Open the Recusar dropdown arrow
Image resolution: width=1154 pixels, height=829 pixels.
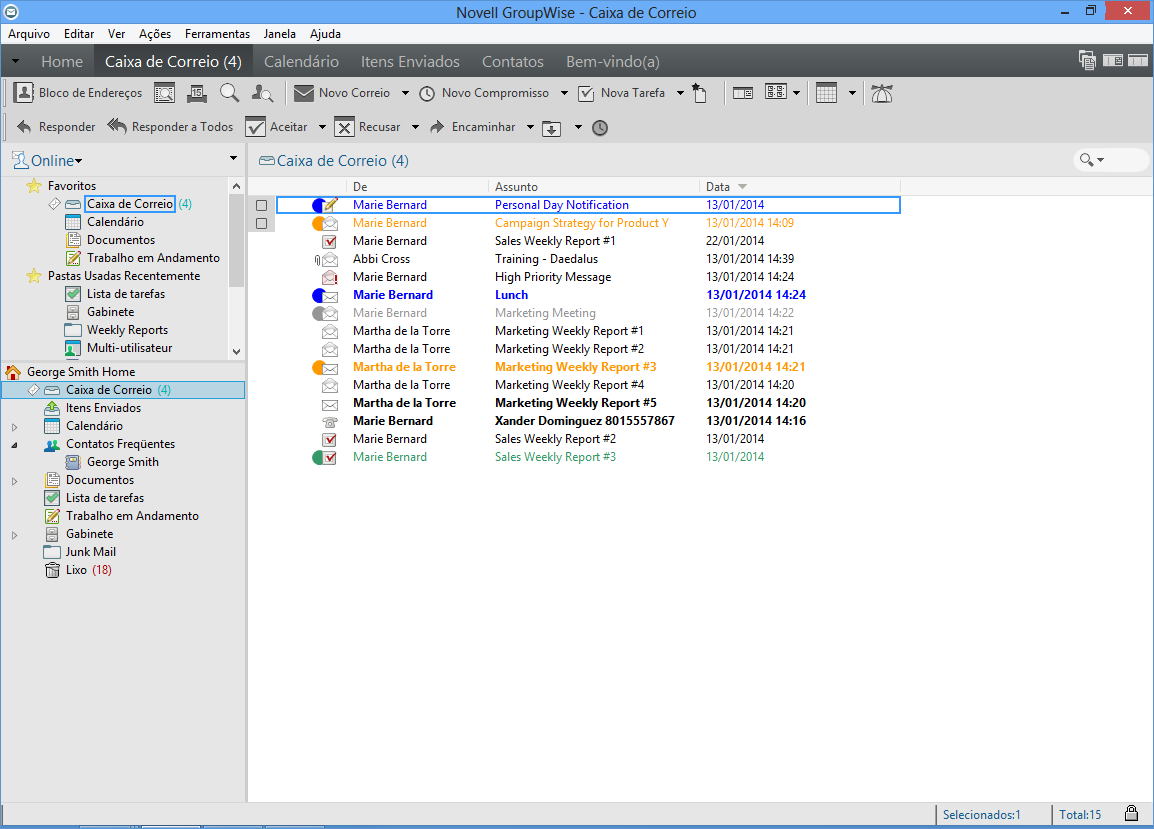415,127
